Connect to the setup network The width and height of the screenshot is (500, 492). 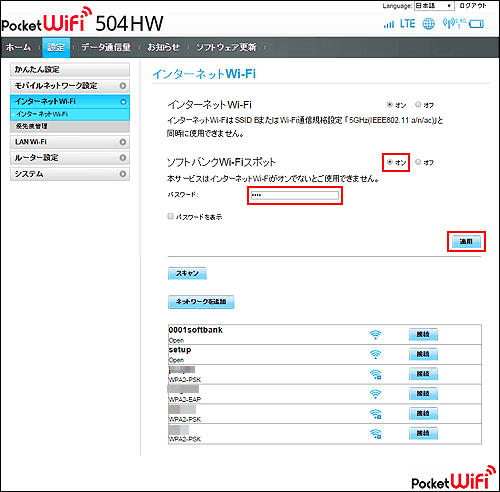pos(423,354)
